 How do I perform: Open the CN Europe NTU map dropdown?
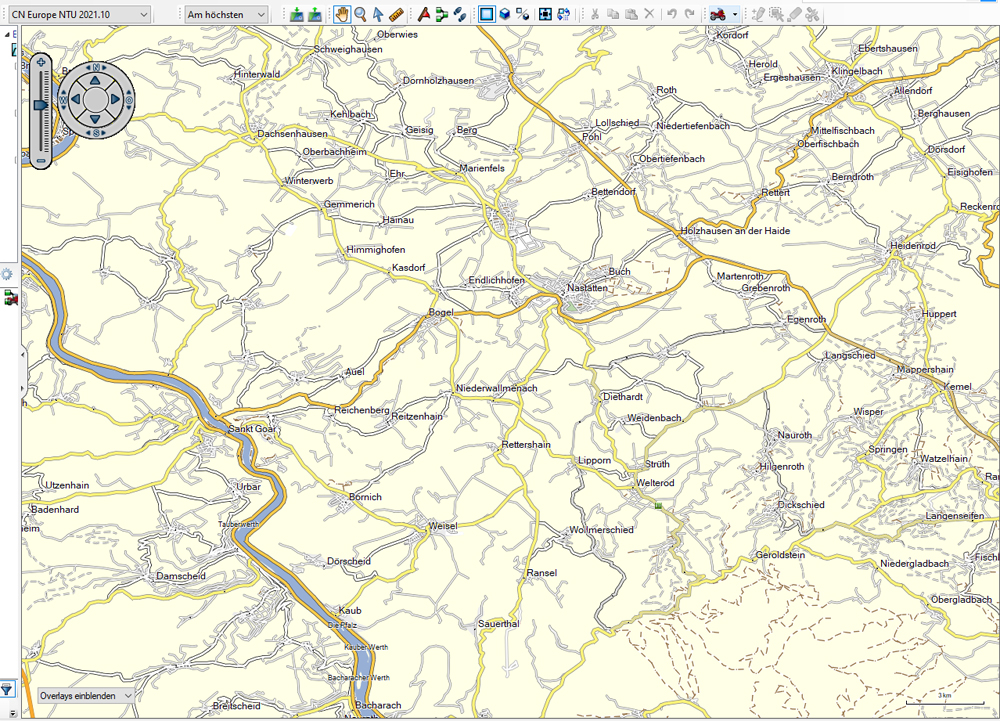78,14
